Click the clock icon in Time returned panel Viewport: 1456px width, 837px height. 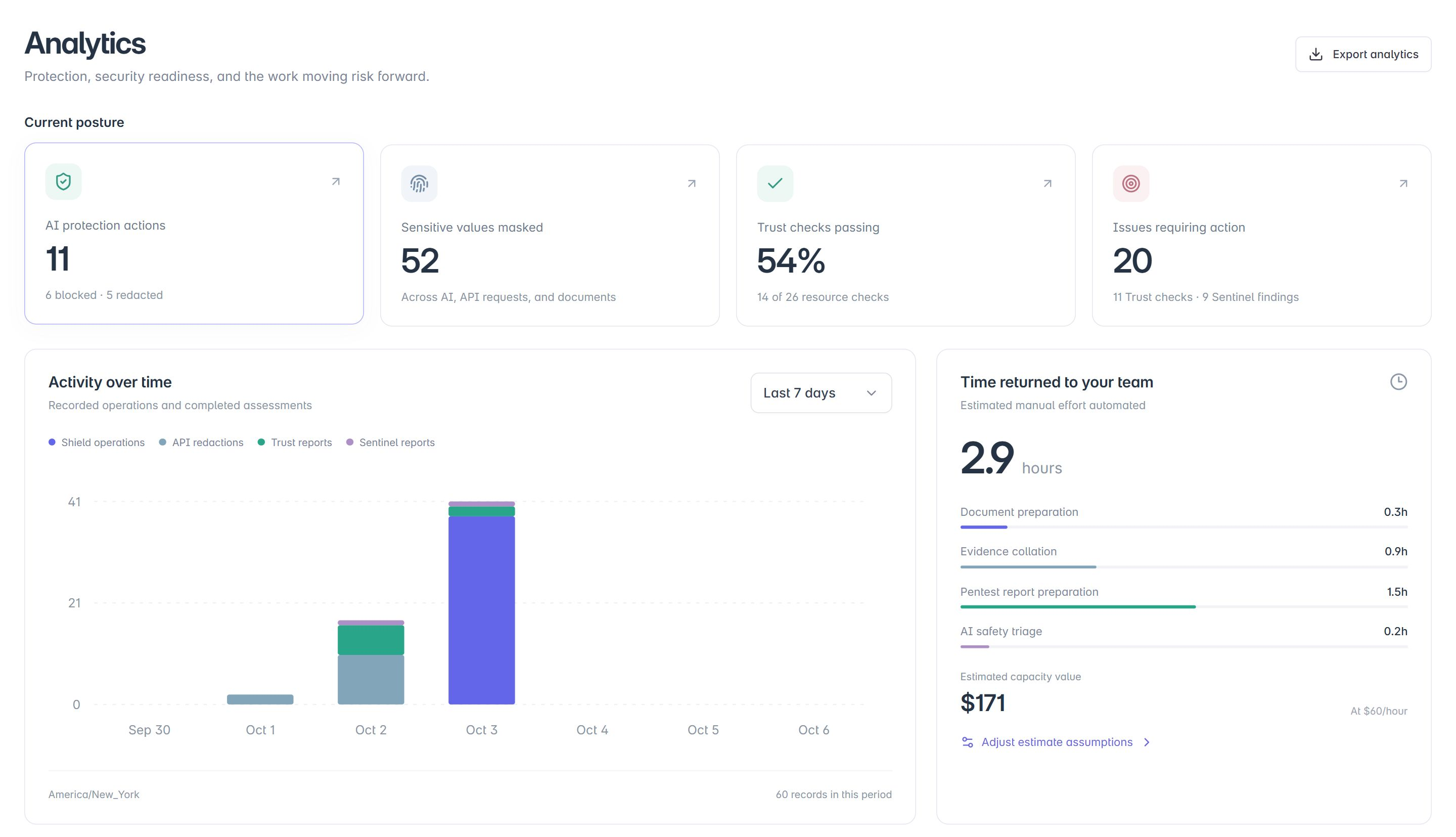pyautogui.click(x=1398, y=382)
